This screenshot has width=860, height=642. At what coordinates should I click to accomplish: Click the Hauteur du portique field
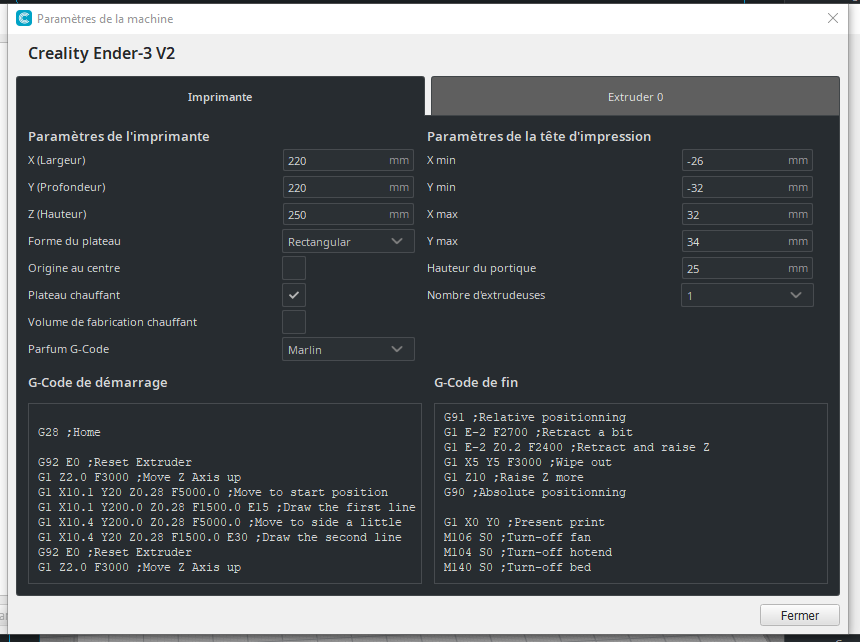click(747, 268)
